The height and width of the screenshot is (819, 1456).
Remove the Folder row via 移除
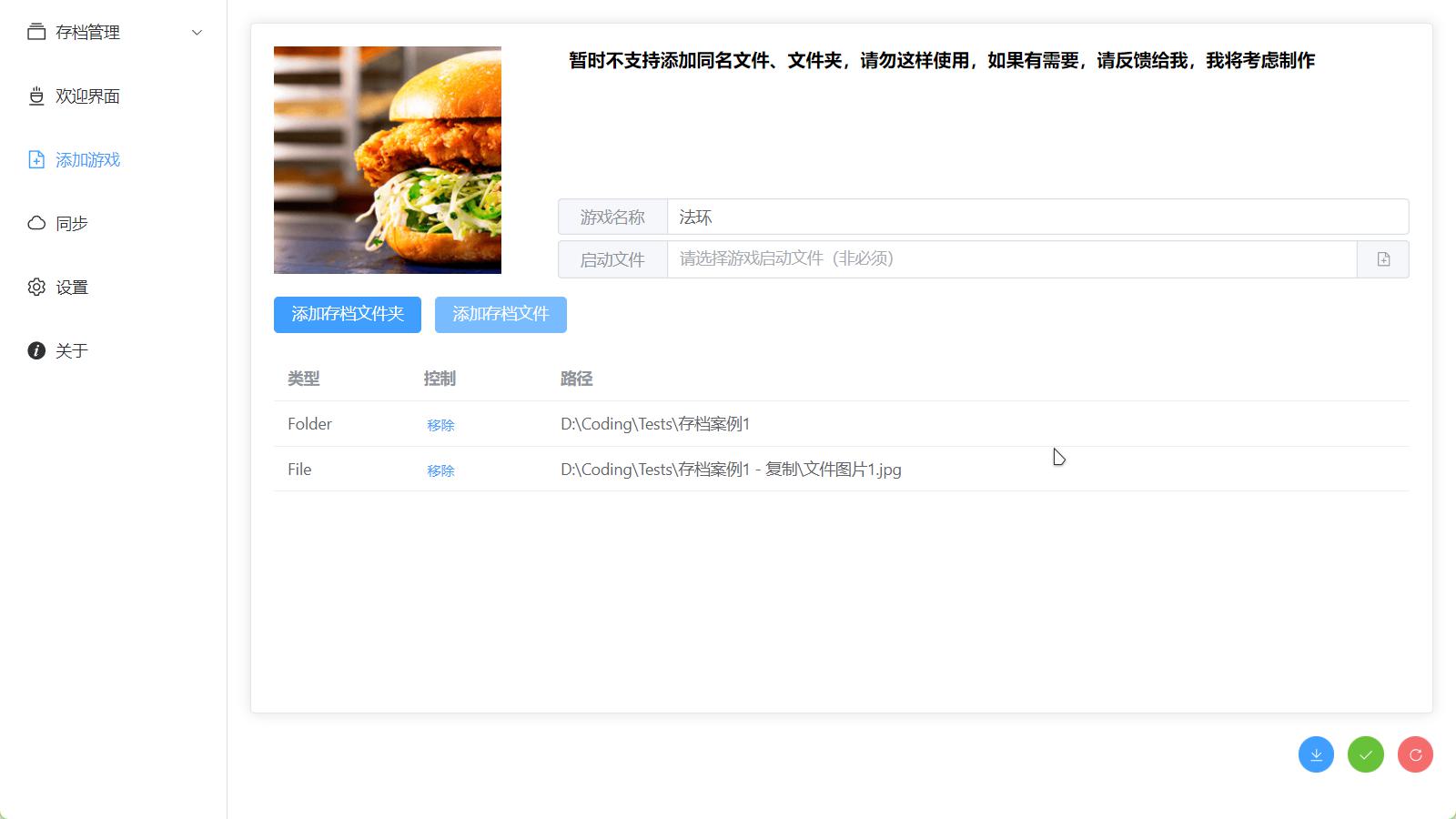[x=440, y=425]
